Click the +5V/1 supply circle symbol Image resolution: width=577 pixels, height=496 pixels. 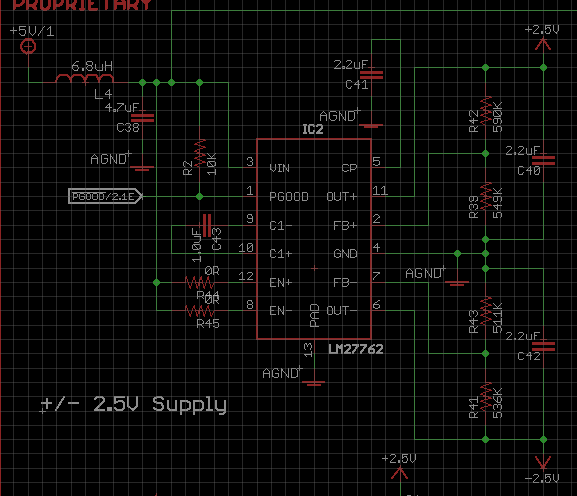(28, 47)
